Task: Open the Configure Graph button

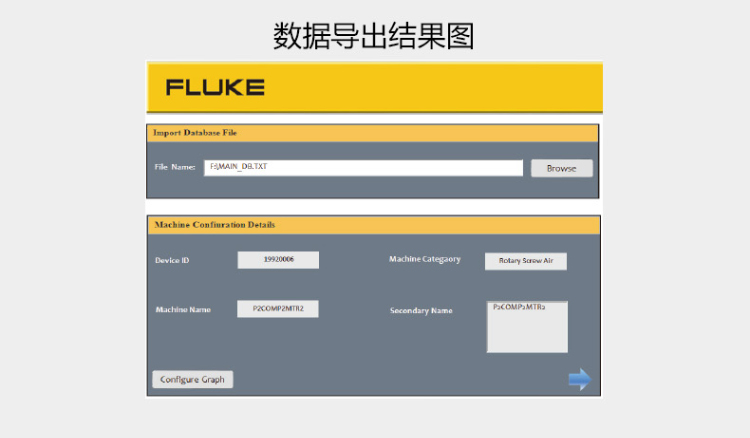Action: (193, 379)
